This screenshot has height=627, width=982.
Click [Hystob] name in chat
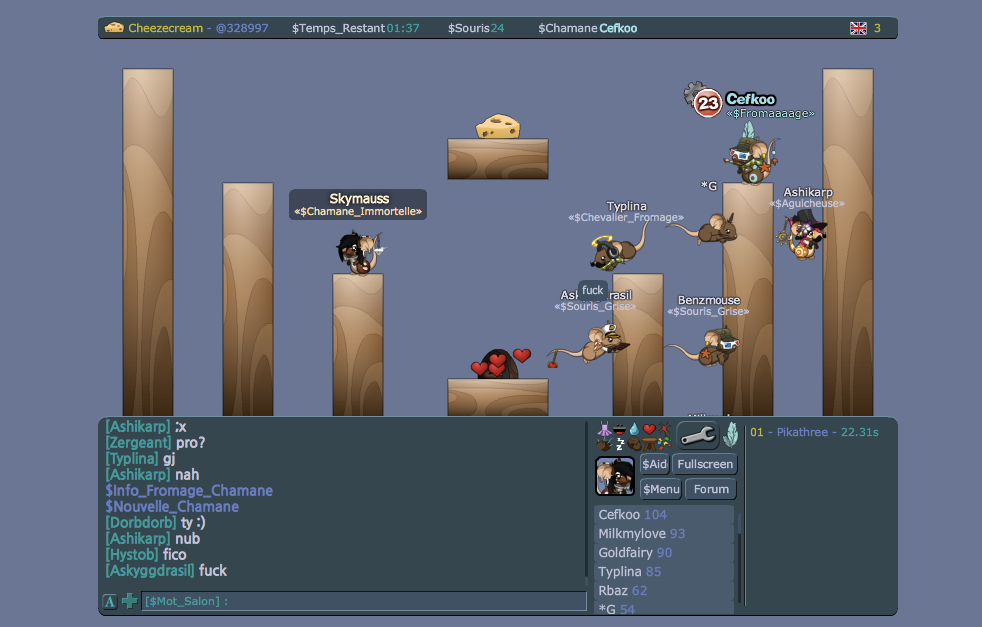point(132,554)
